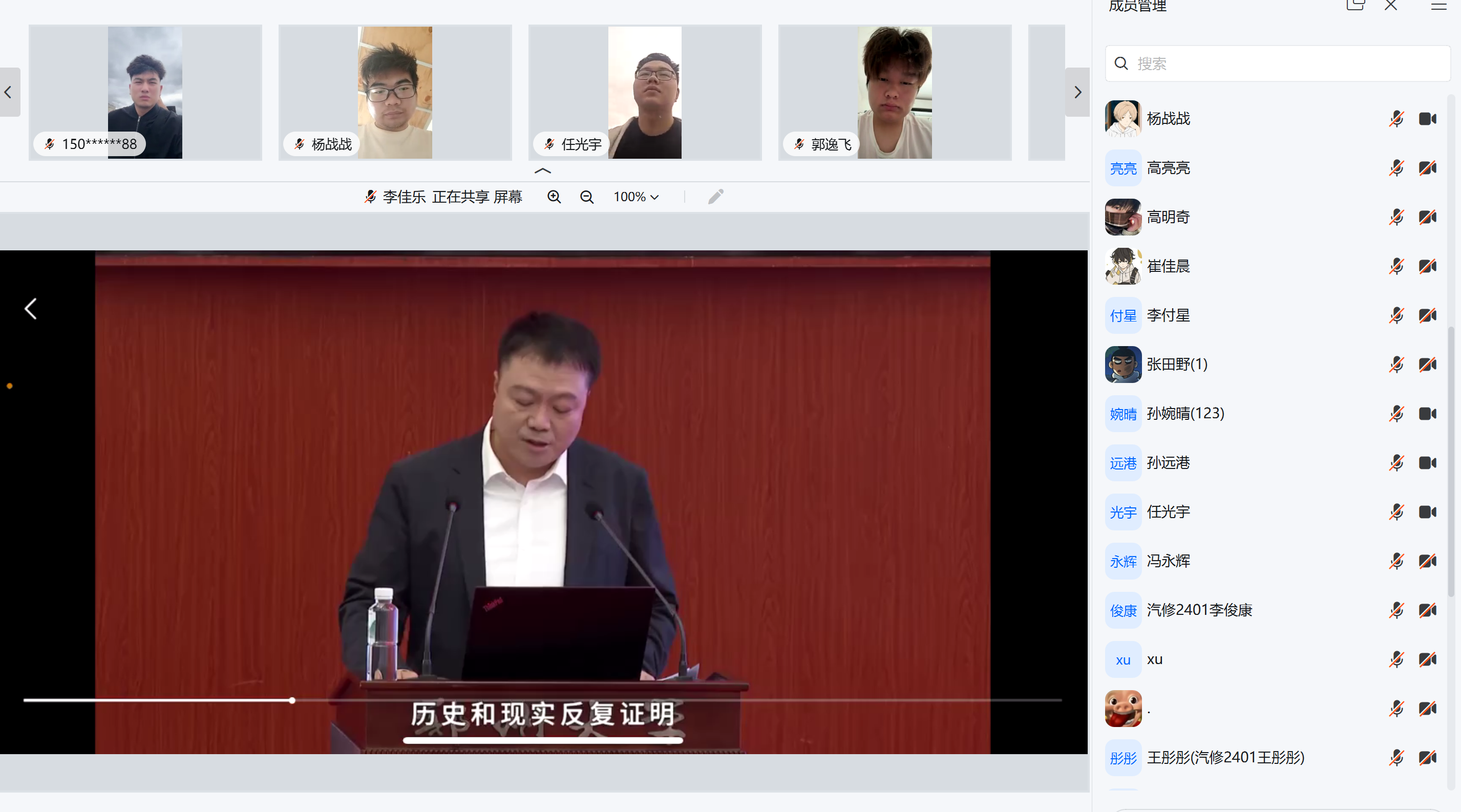
Task: Click the video progress bar handle
Action: coord(292,700)
